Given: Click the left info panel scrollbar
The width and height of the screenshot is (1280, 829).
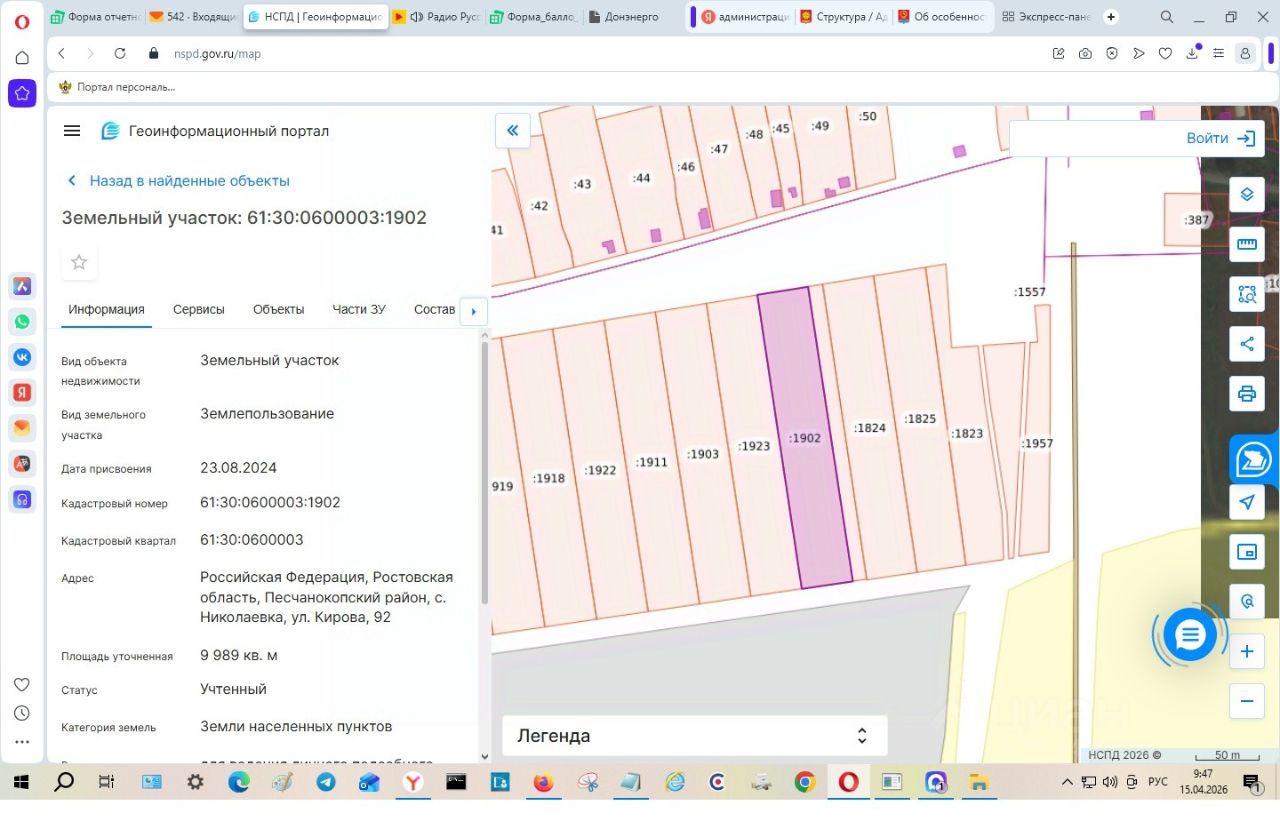Looking at the screenshot, I should 485,472.
